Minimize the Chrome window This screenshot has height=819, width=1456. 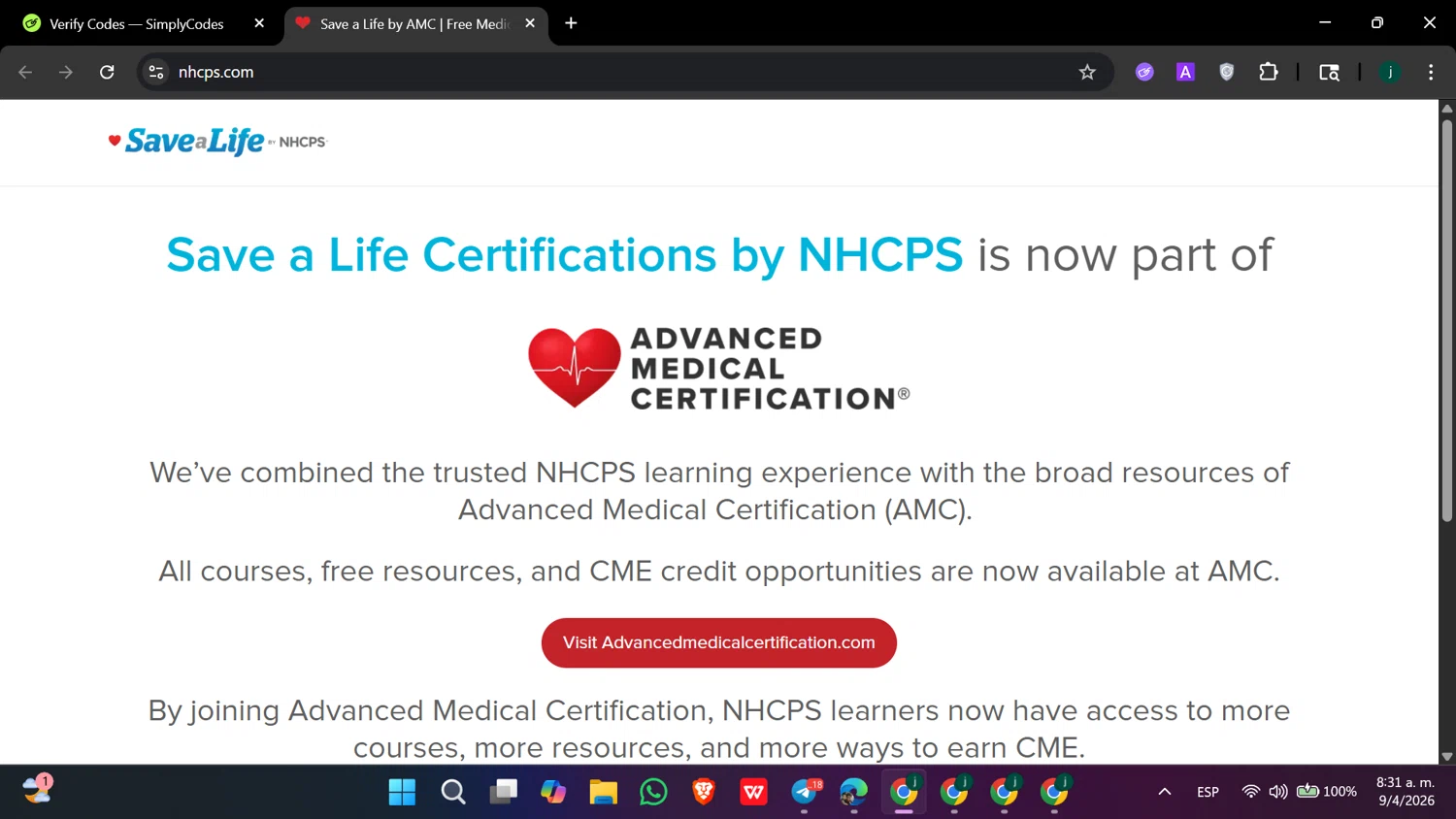click(1325, 22)
